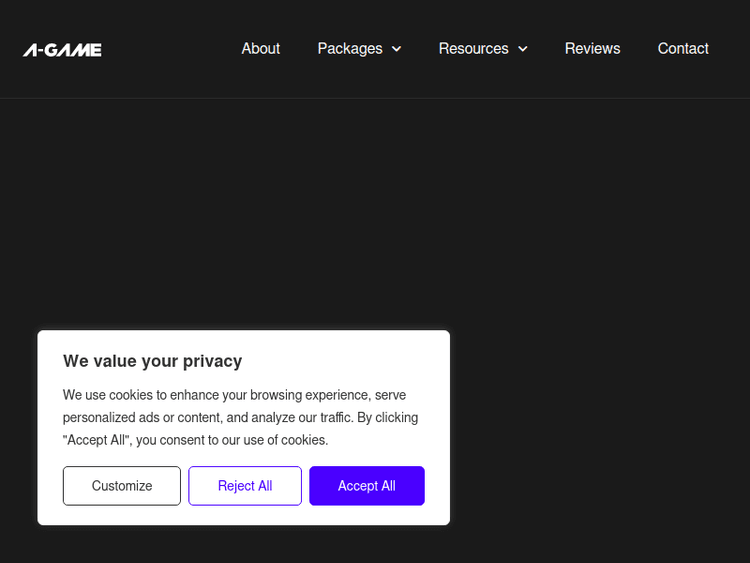Viewport: 750px width, 563px height.
Task: Expand the chevron arrow beside Resources
Action: coord(522,49)
